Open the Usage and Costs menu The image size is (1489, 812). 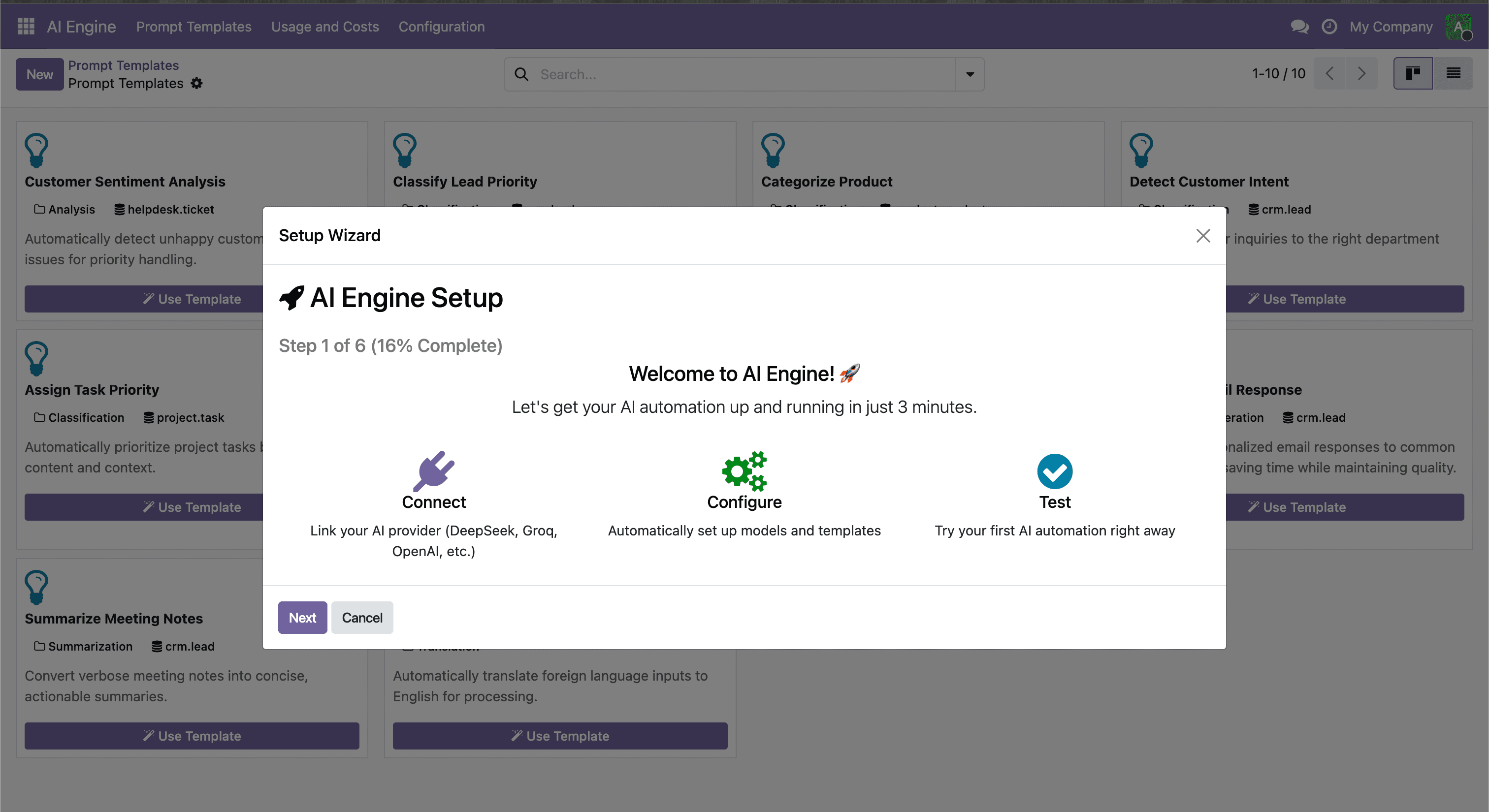pyautogui.click(x=325, y=27)
